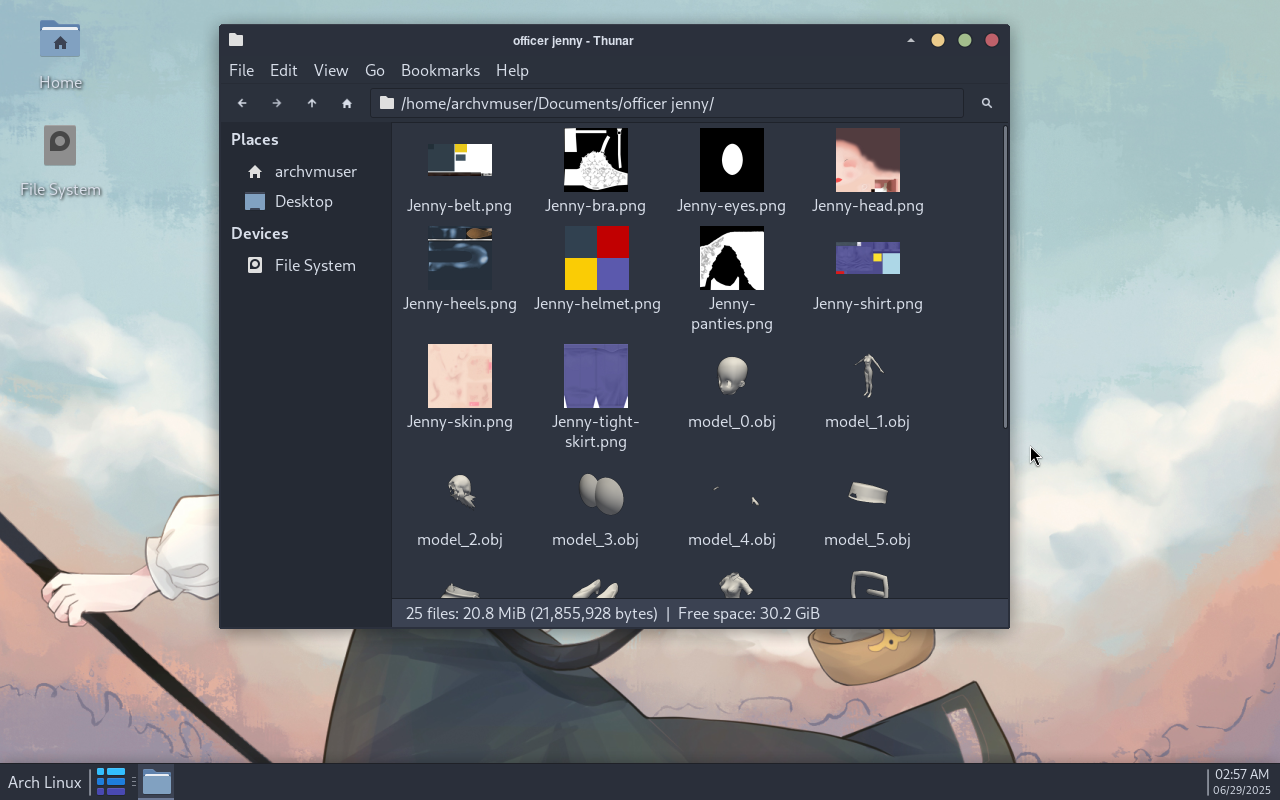Open File System under Devices
This screenshot has height=800, width=1280.
[x=305, y=265]
